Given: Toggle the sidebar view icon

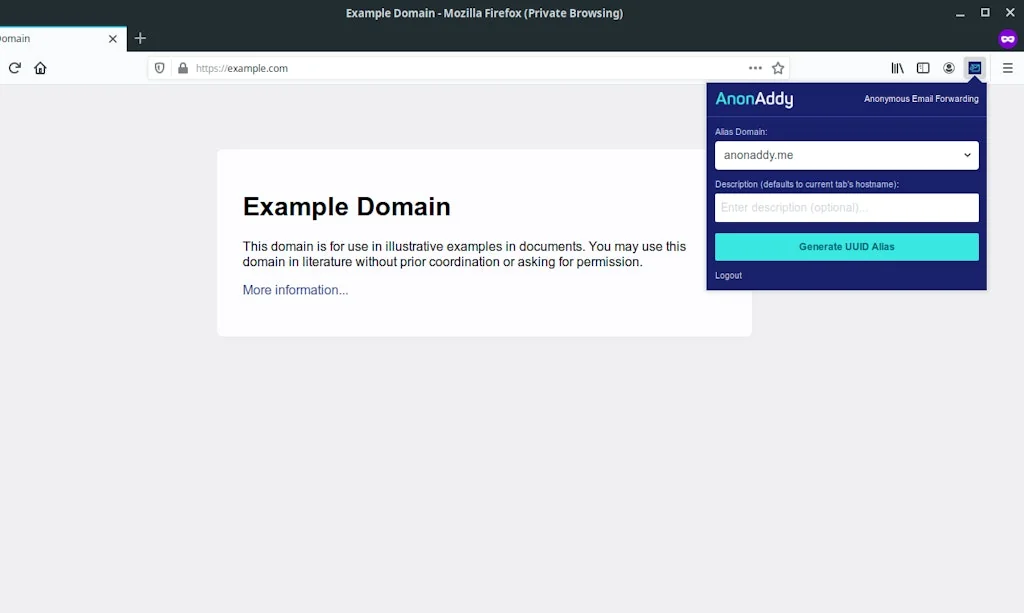Looking at the screenshot, I should click(923, 68).
